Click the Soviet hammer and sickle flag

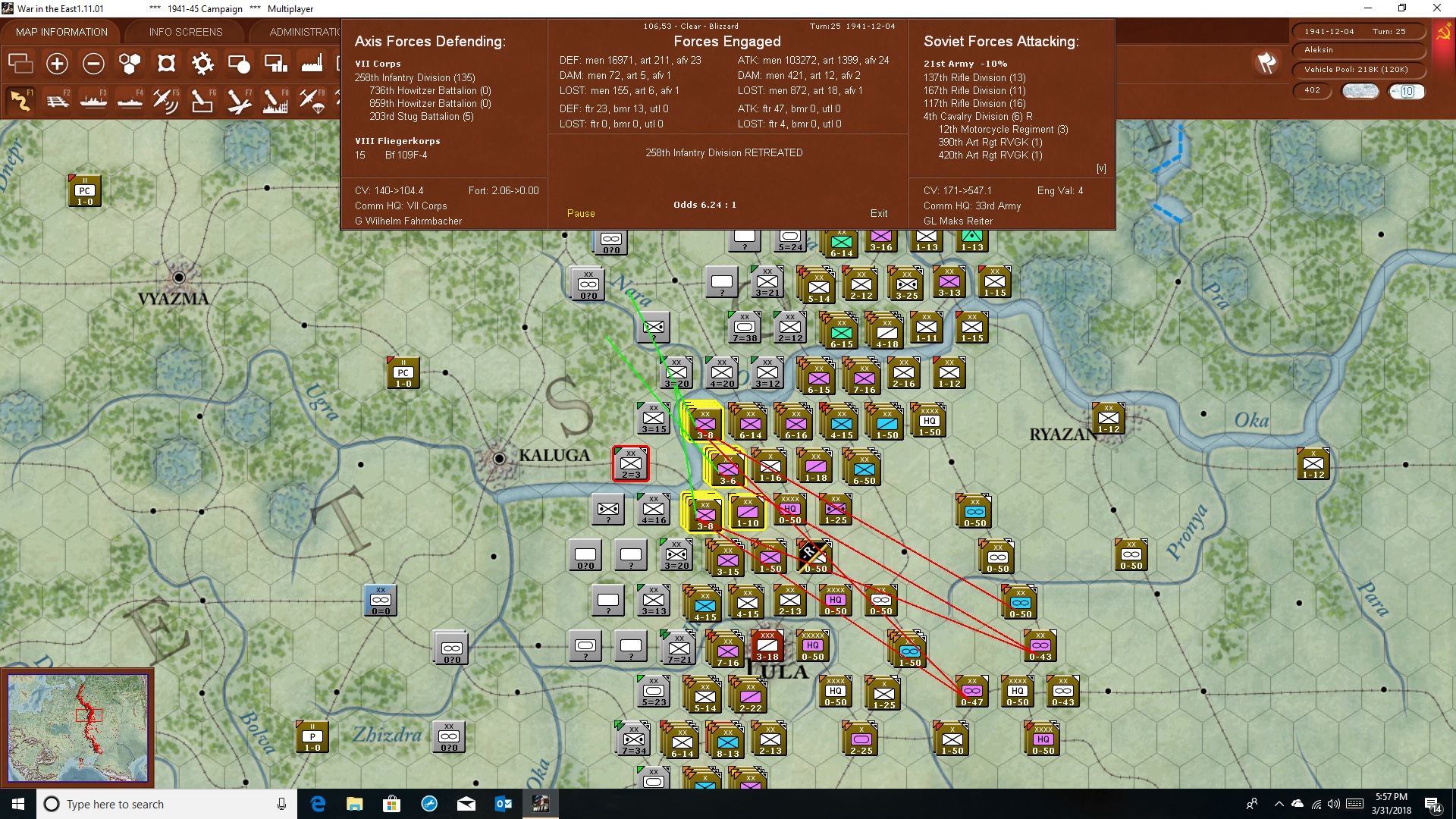click(x=1443, y=33)
